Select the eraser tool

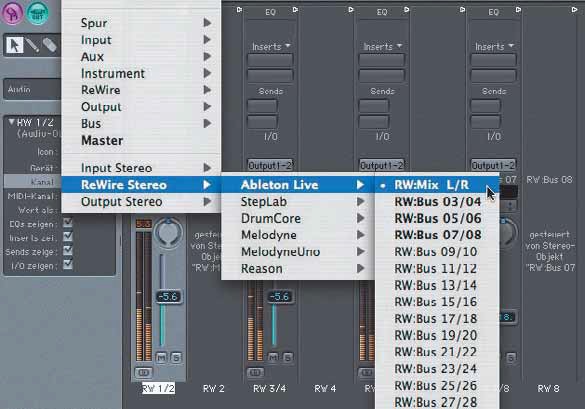pyautogui.click(x=50, y=46)
